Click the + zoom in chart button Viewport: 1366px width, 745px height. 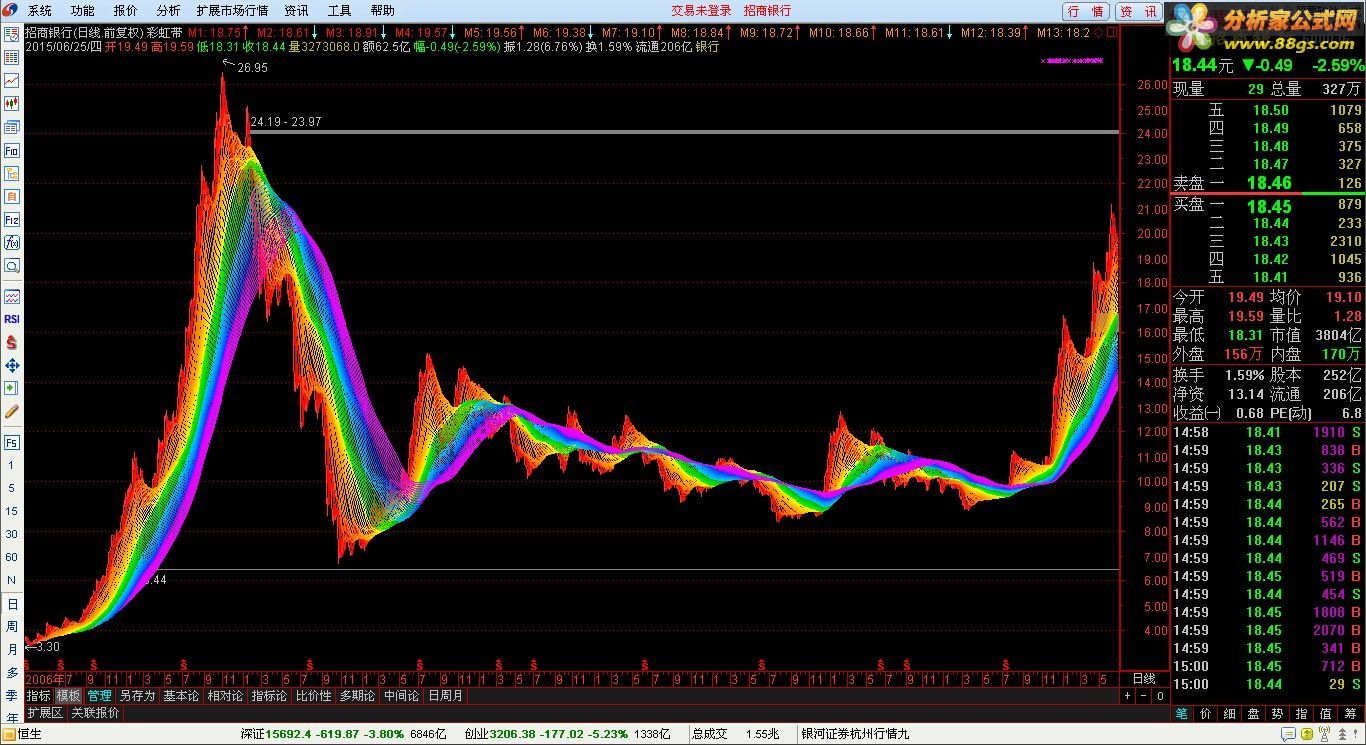pos(1127,696)
